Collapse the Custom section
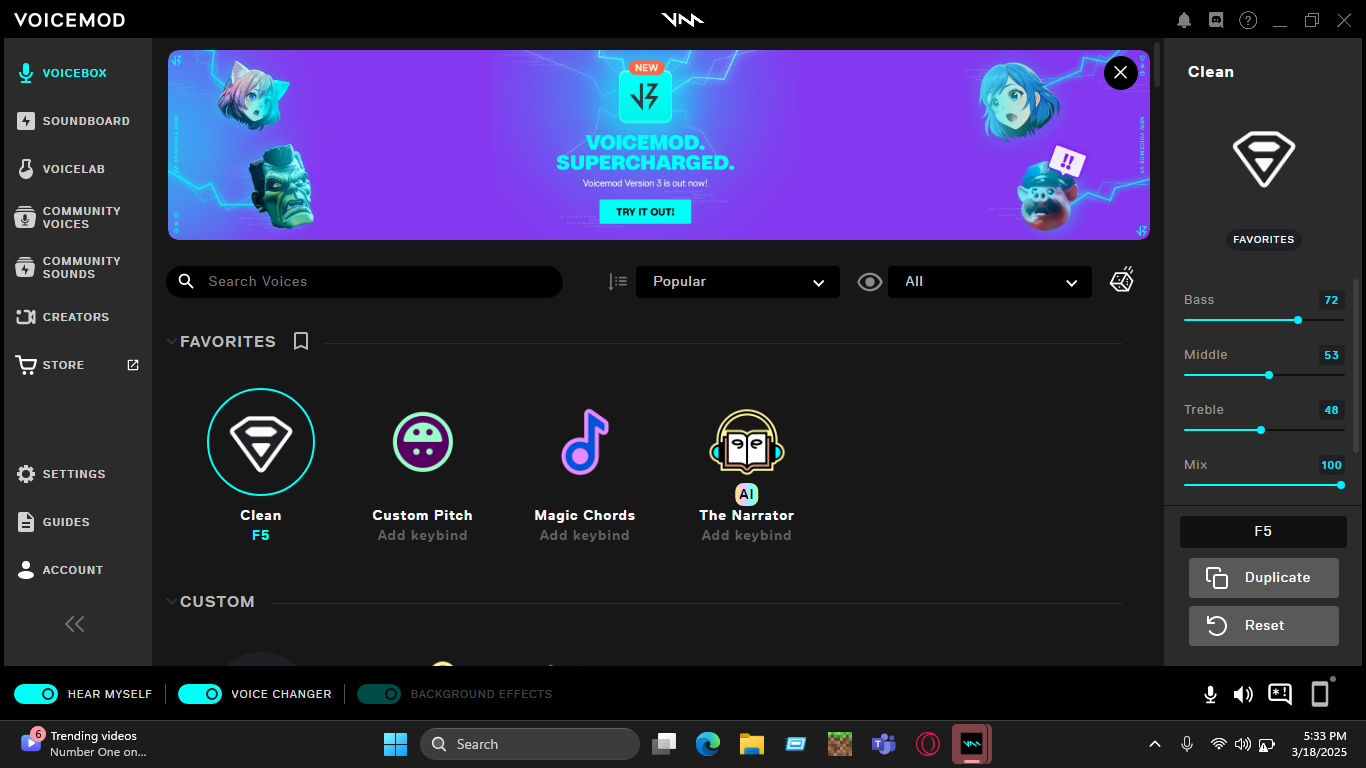This screenshot has width=1366, height=768. pyautogui.click(x=171, y=602)
